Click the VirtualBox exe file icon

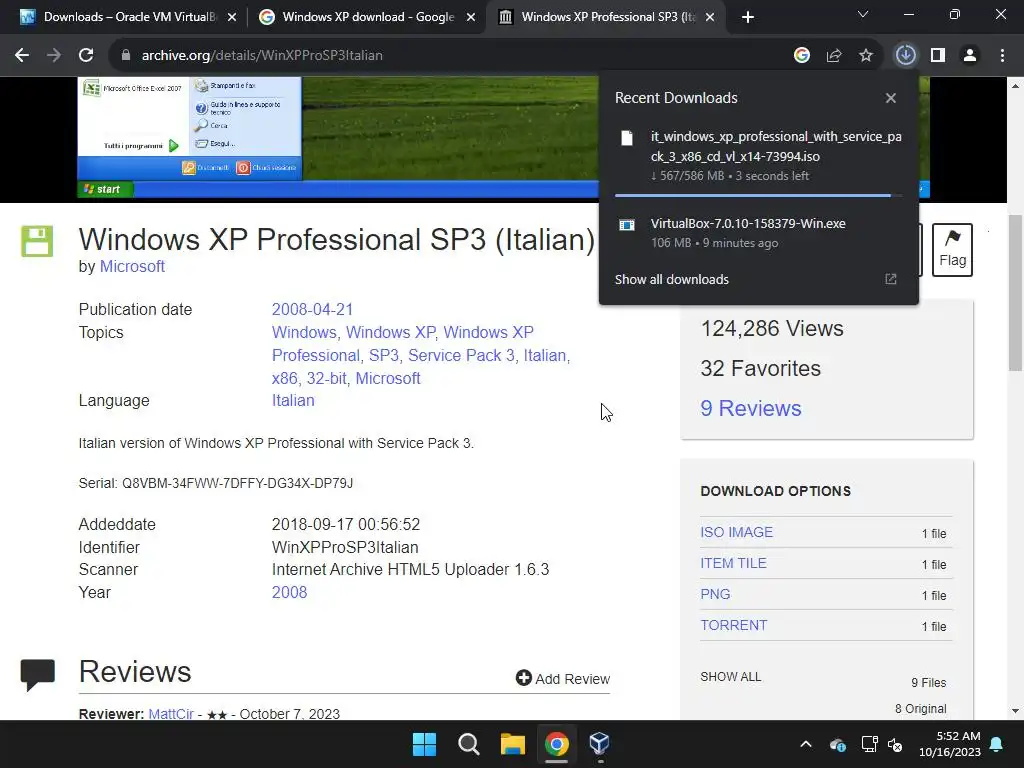tap(627, 225)
